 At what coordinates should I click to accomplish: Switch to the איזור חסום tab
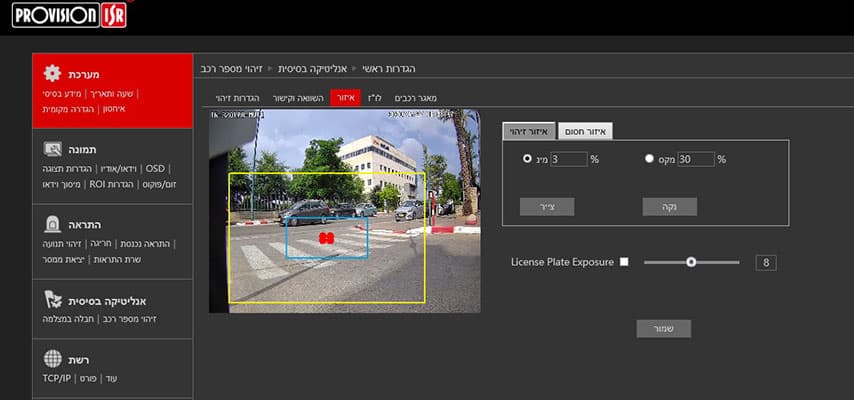[x=583, y=131]
